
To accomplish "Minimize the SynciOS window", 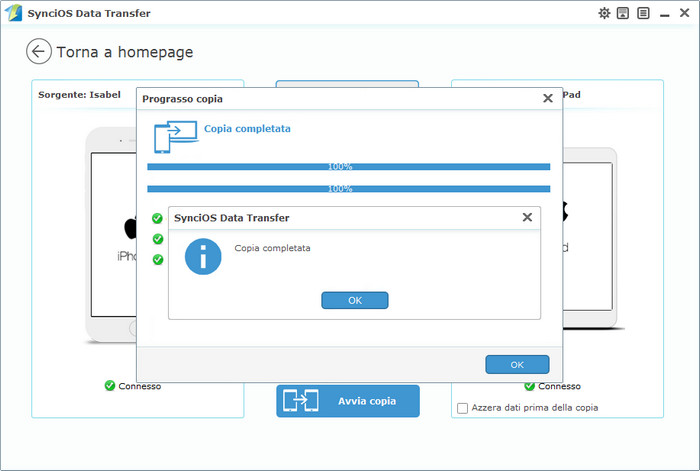I will [x=665, y=15].
